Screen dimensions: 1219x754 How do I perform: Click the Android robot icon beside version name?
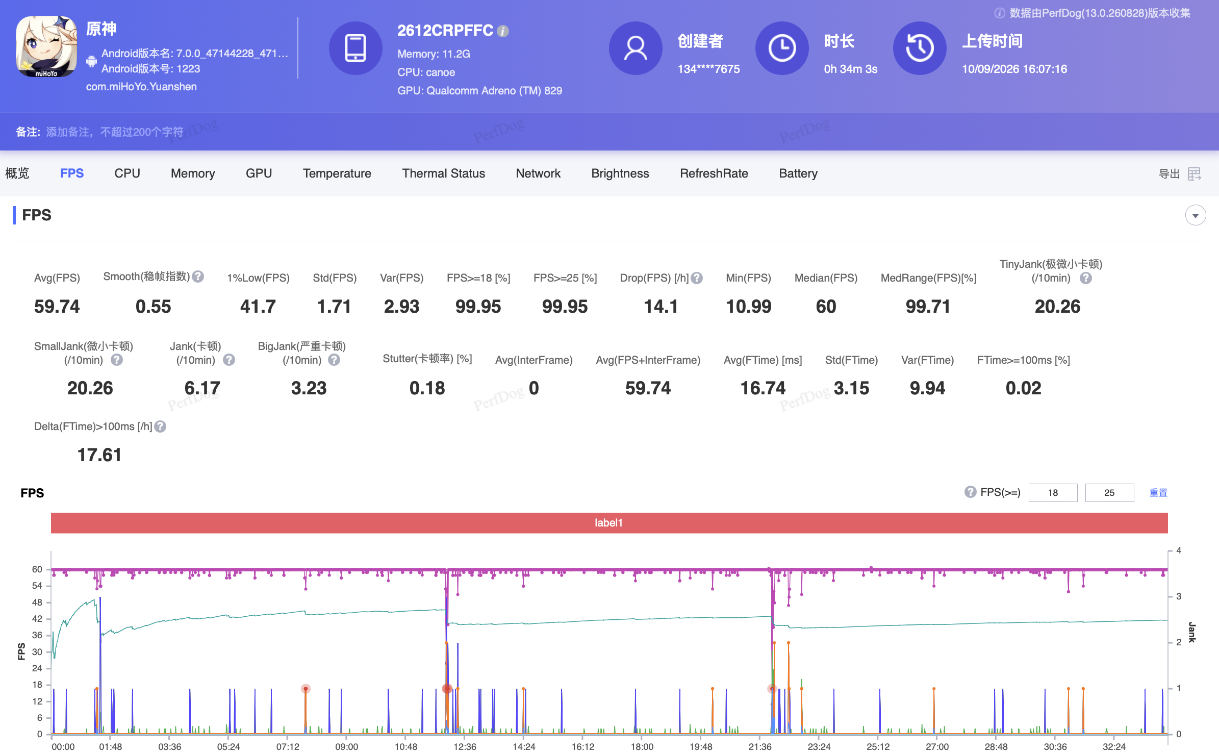92,60
